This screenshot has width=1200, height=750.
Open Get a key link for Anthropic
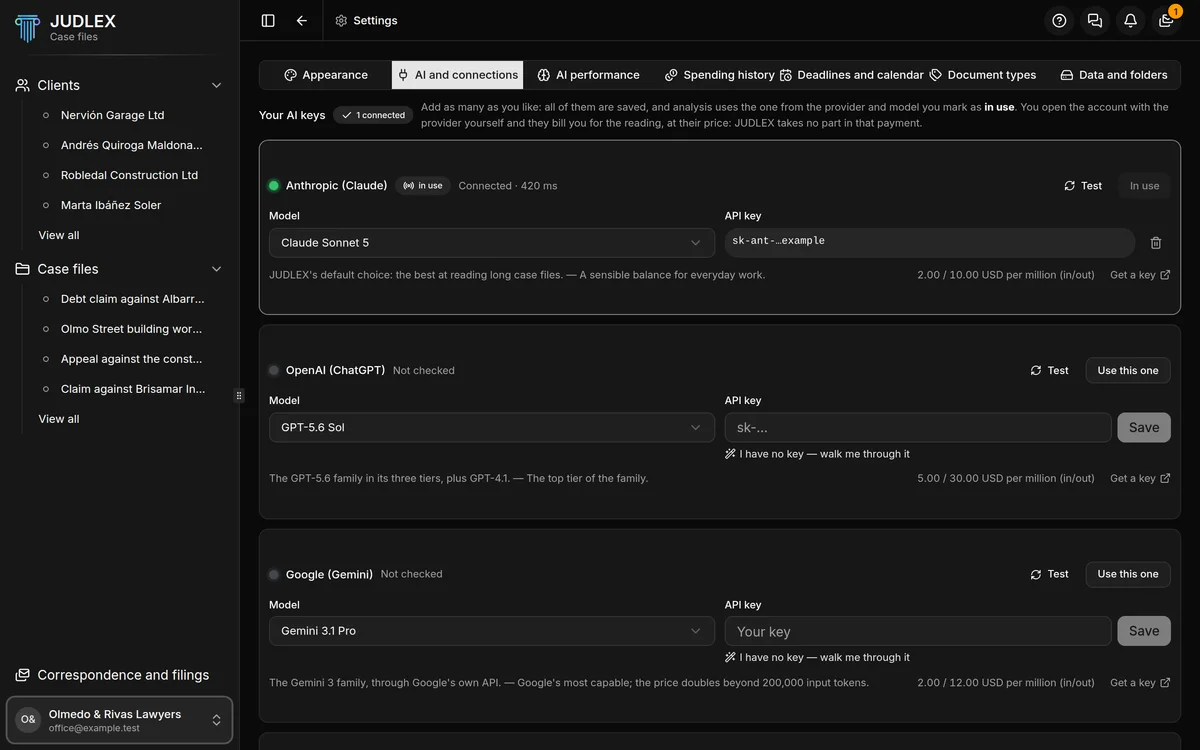1140,275
